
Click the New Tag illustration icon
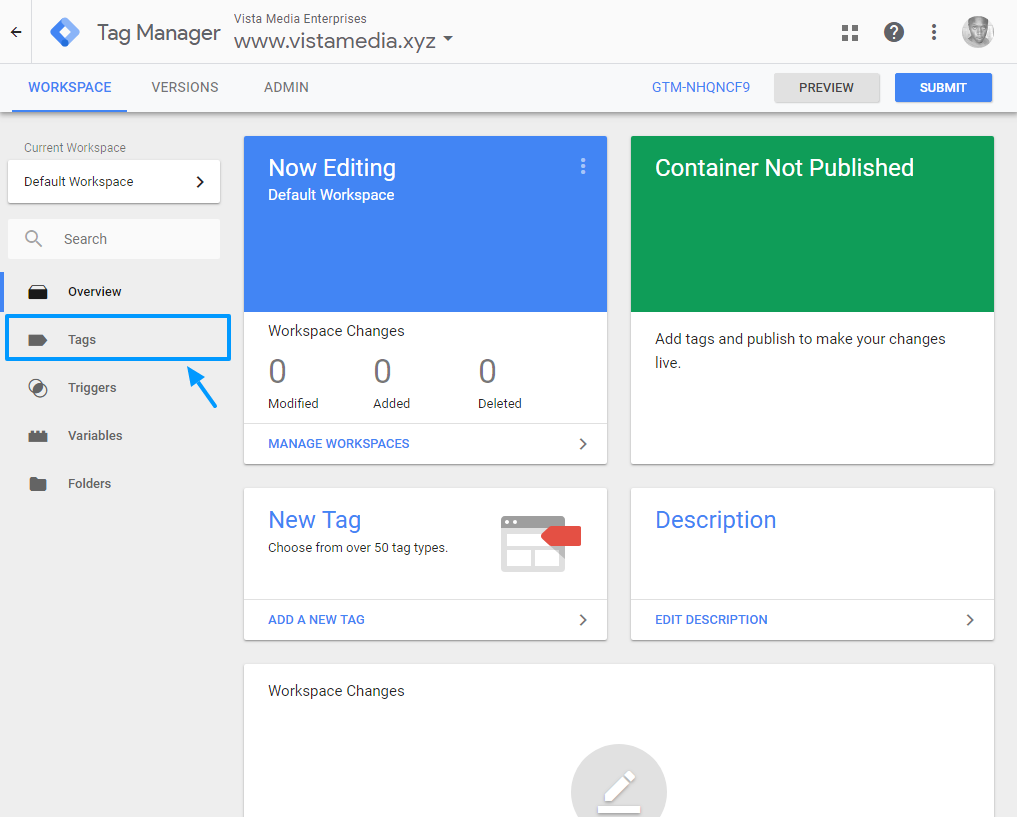540,543
